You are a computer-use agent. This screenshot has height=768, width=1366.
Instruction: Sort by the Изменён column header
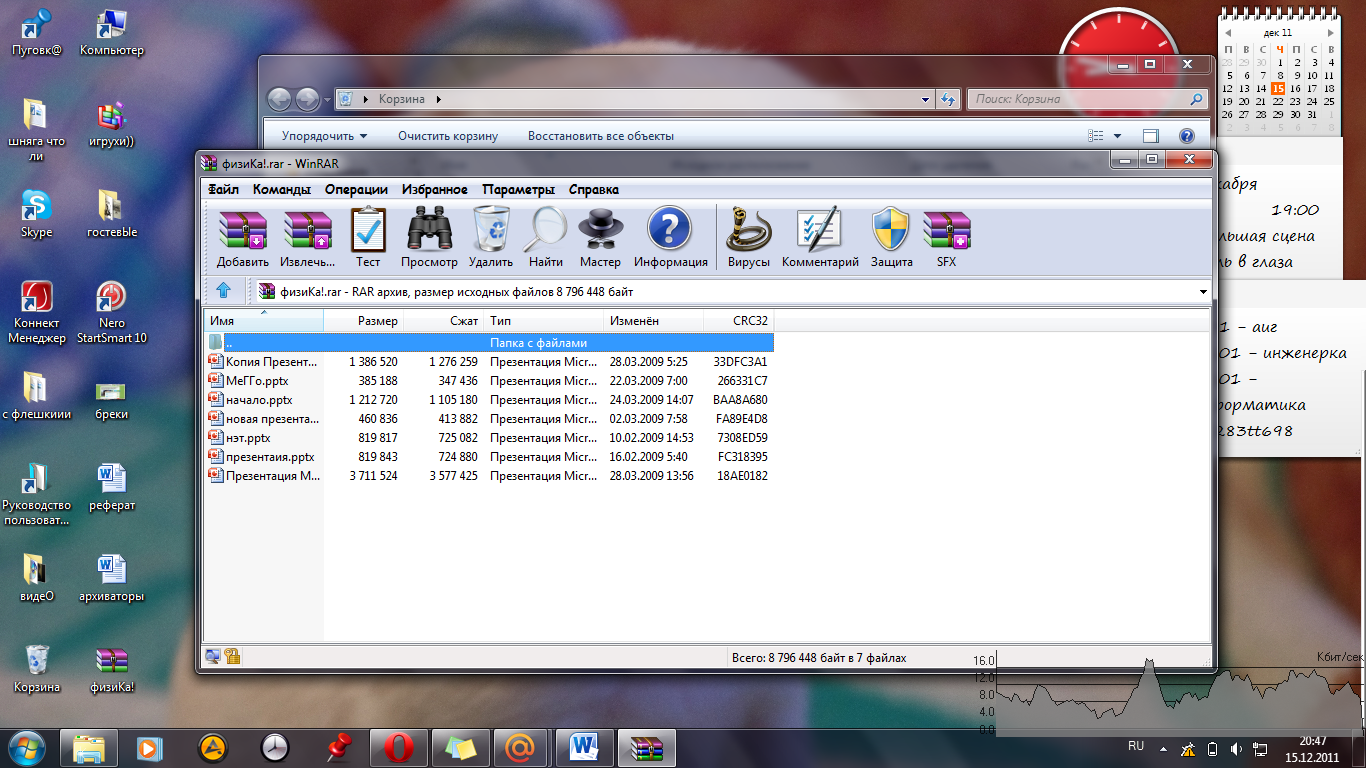654,321
